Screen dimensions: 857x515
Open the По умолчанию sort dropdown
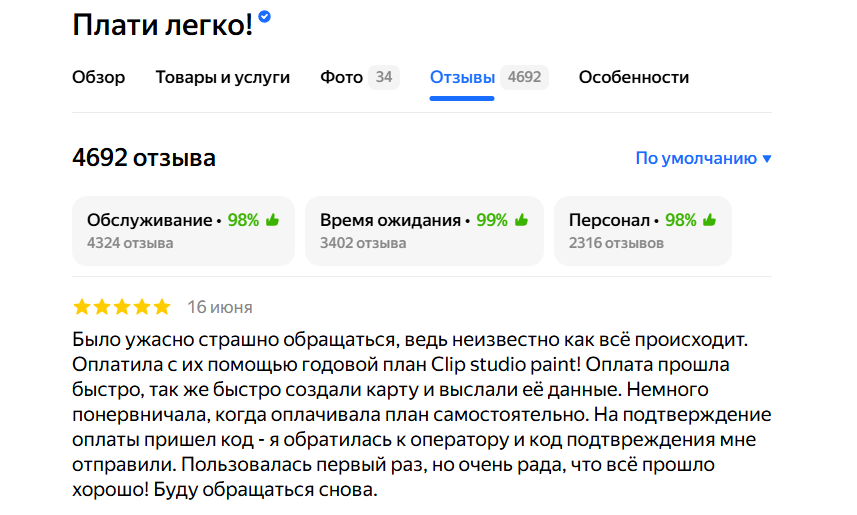point(696,158)
